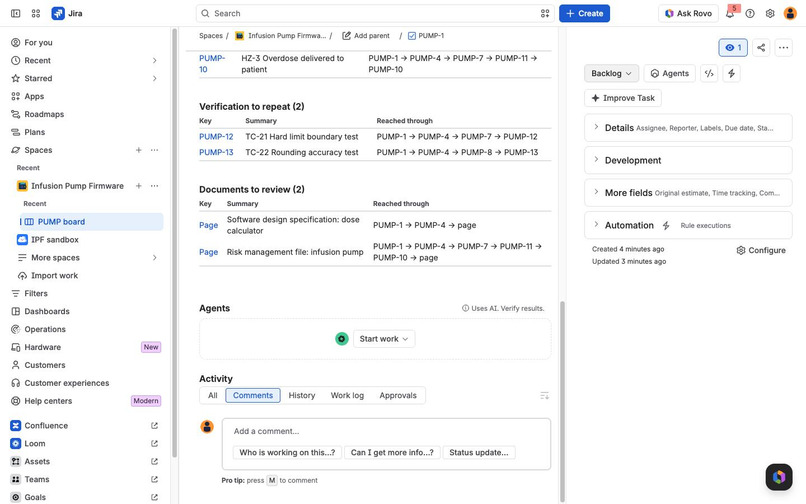Image resolution: width=806 pixels, height=504 pixels.
Task: Switch to the History tab
Action: 302,395
